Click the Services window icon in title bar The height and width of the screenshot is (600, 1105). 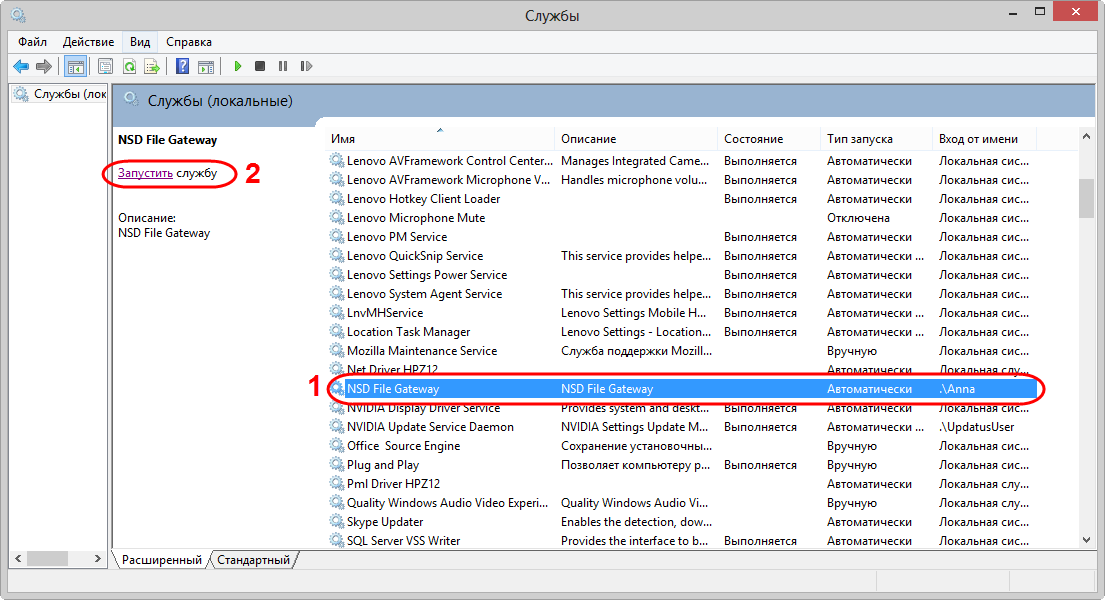click(x=18, y=15)
